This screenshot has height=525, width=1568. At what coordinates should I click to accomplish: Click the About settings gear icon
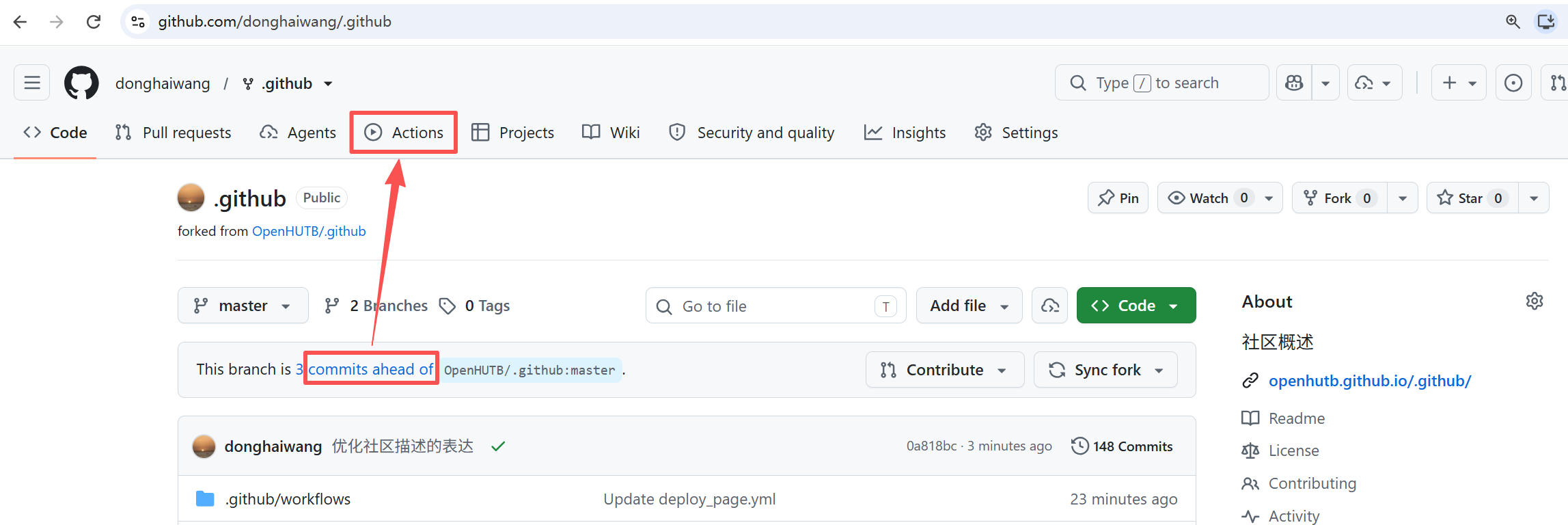pyautogui.click(x=1535, y=301)
